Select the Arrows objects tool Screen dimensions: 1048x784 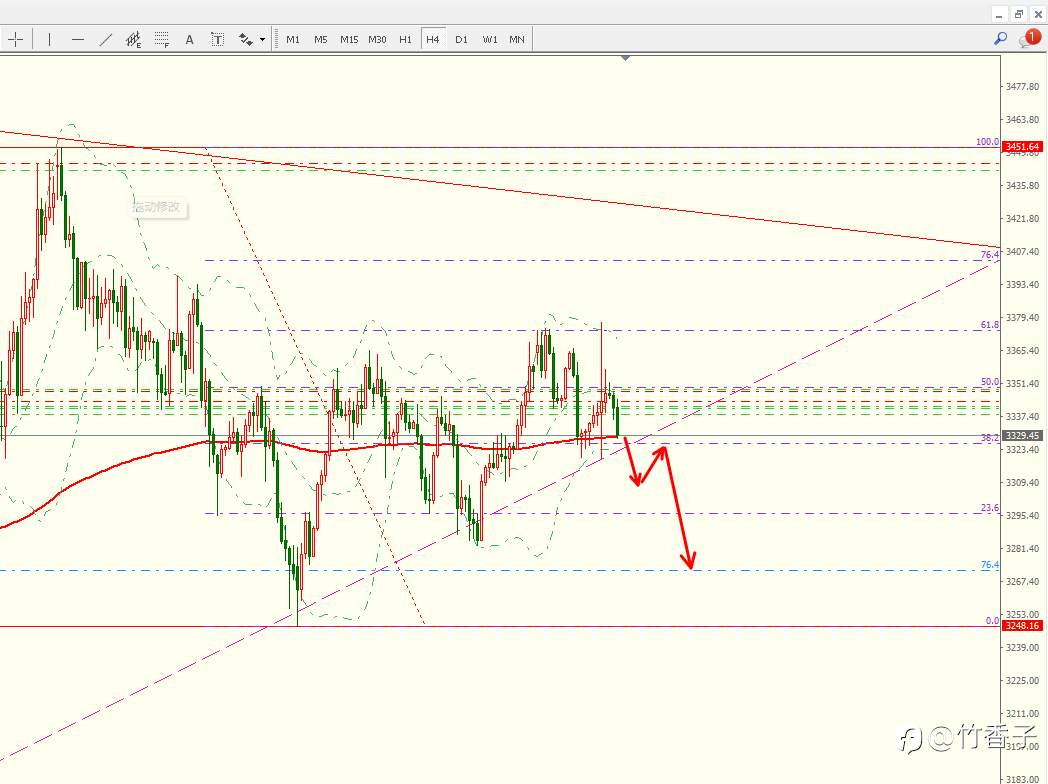coord(245,39)
